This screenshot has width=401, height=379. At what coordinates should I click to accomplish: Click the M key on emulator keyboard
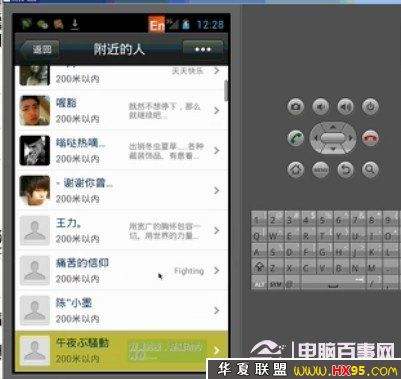(374, 267)
